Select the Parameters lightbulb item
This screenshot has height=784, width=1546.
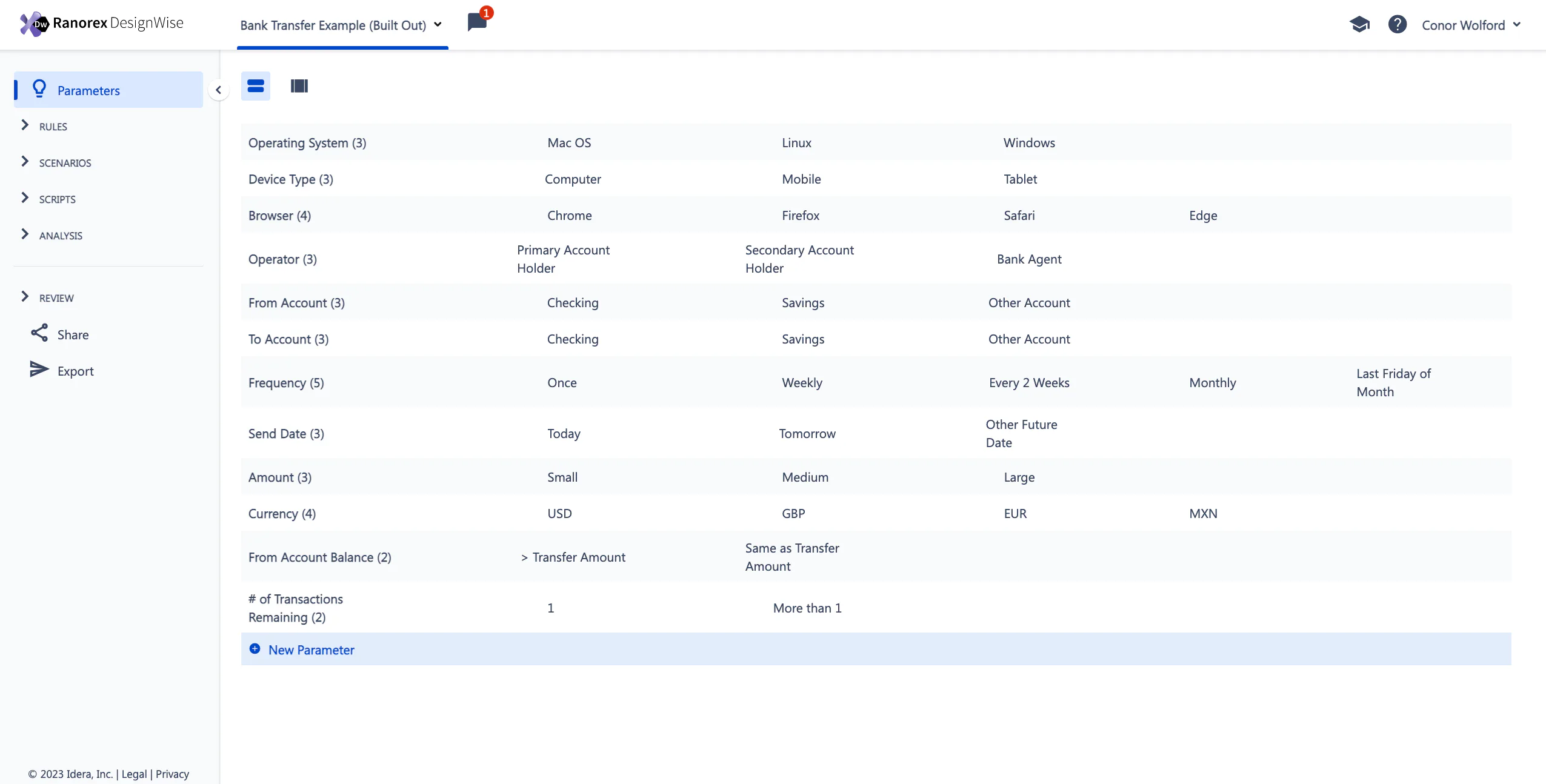click(108, 90)
